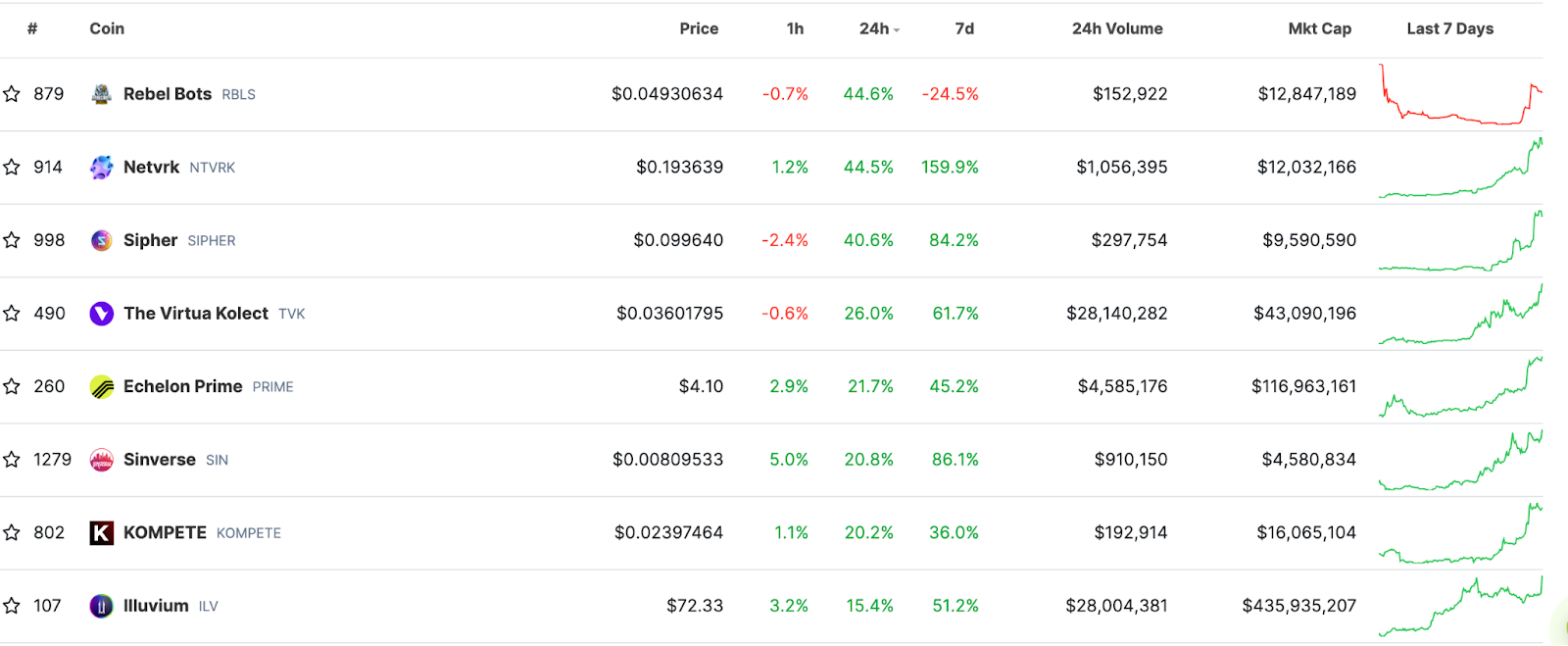Select The Virtua Kolect logo icon
This screenshot has width=1568, height=646.
point(102,314)
